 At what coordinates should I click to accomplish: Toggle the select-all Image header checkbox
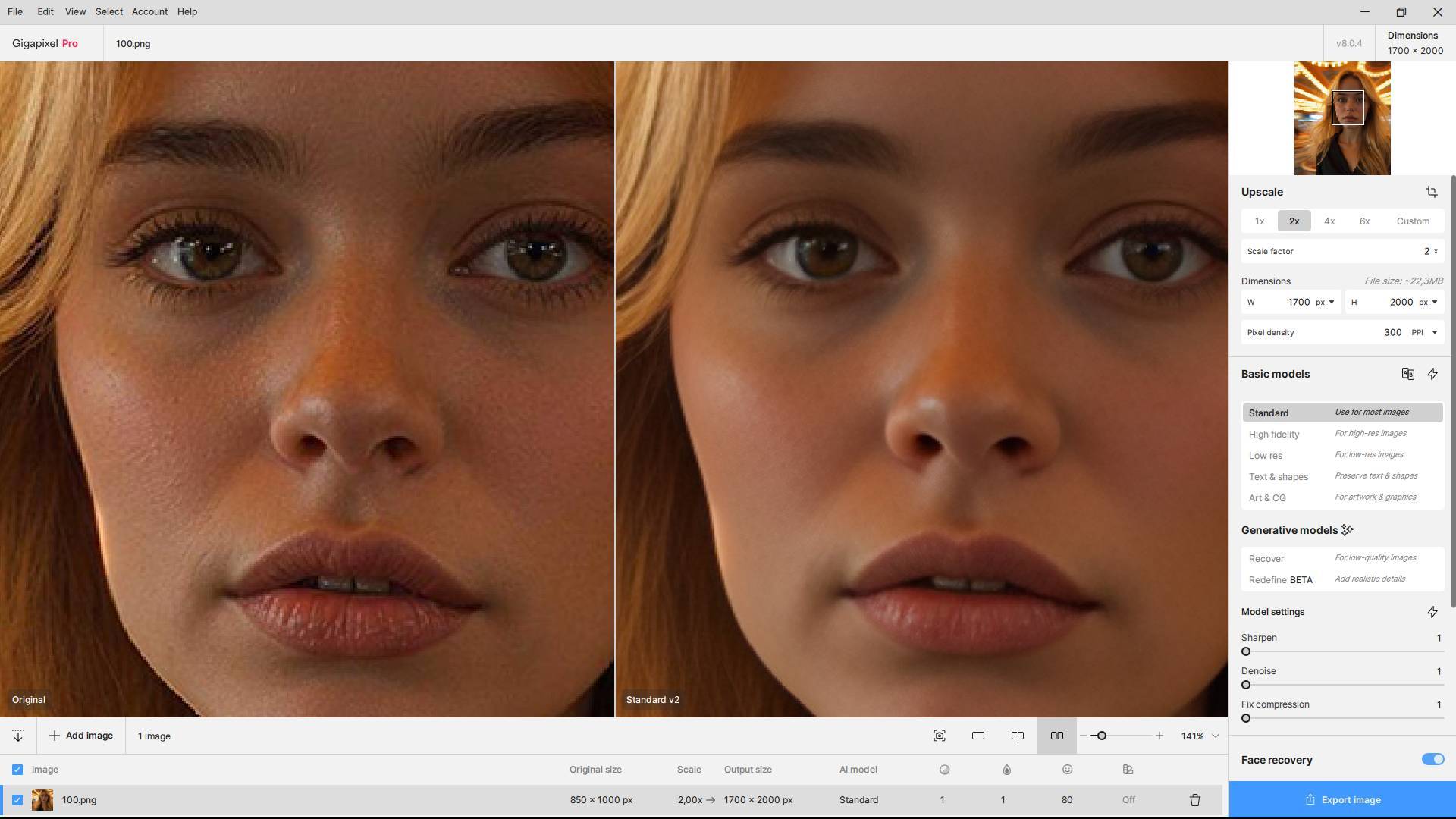coord(17,770)
